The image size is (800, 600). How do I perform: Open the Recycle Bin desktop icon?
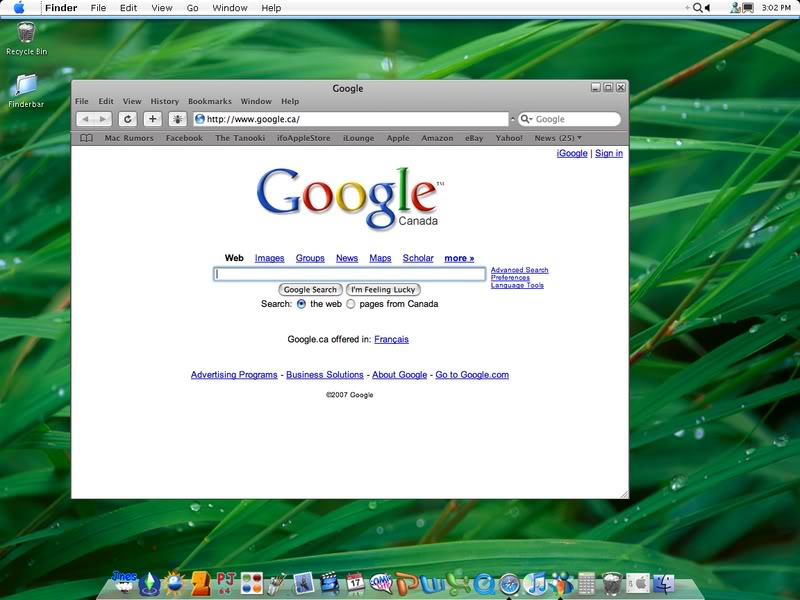click(27, 38)
